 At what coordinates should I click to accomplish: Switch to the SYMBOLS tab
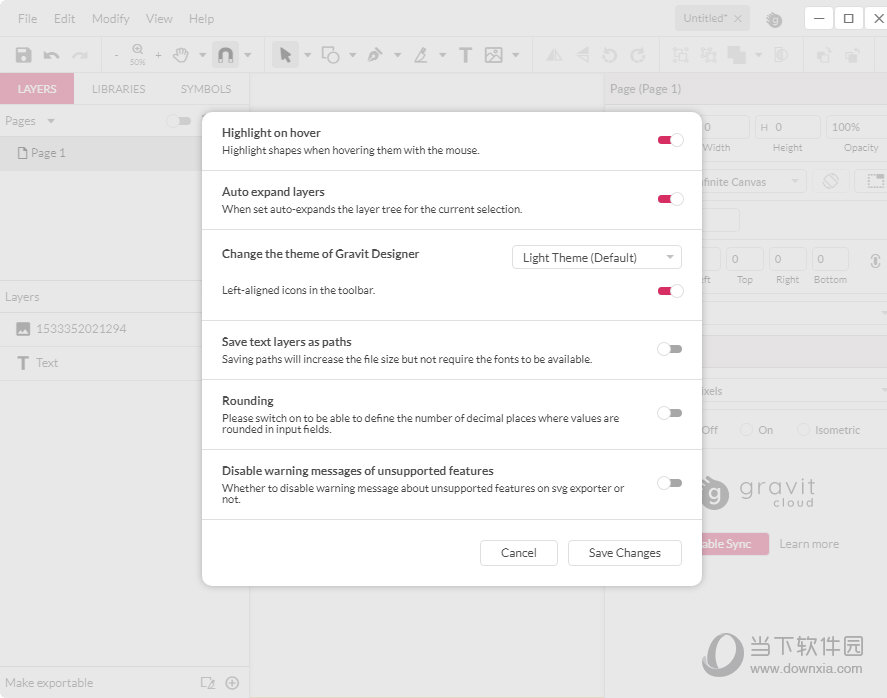tap(206, 89)
